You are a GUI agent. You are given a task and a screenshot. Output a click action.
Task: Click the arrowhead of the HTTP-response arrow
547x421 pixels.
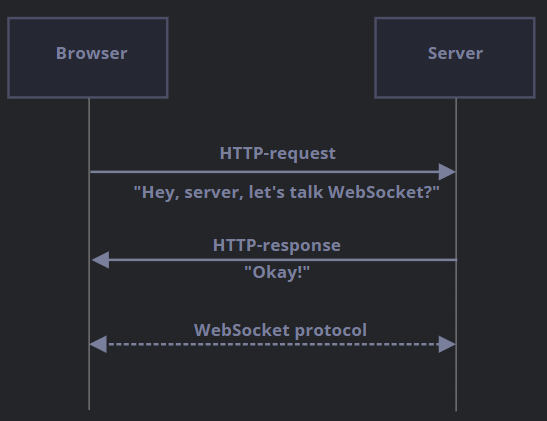[100, 260]
